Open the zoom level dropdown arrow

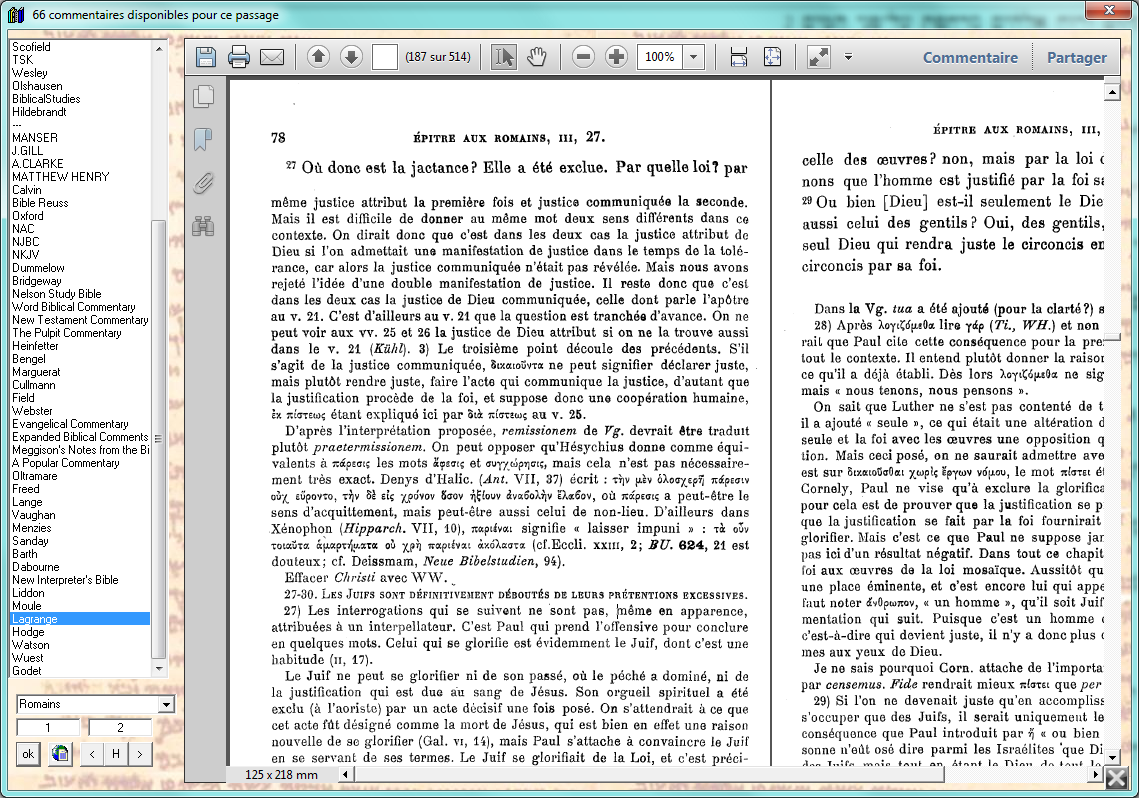(x=694, y=57)
